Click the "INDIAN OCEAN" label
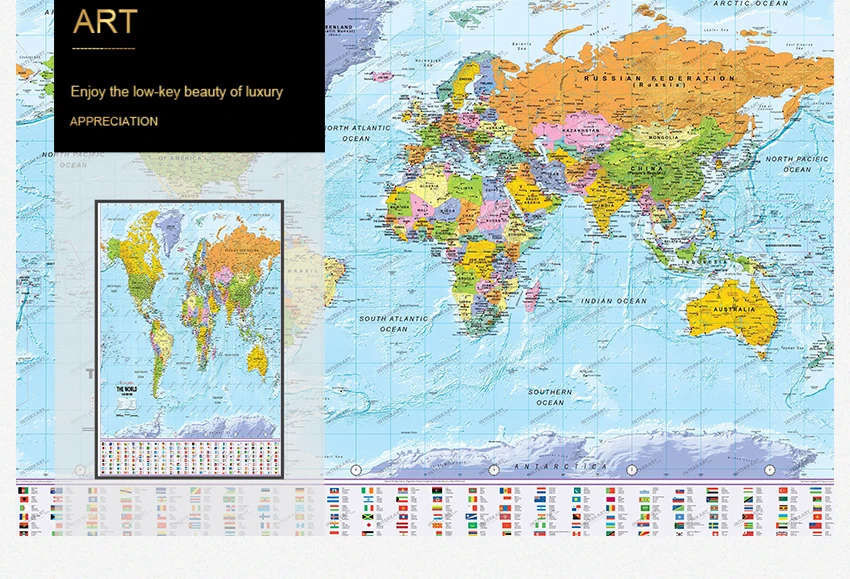 (614, 301)
